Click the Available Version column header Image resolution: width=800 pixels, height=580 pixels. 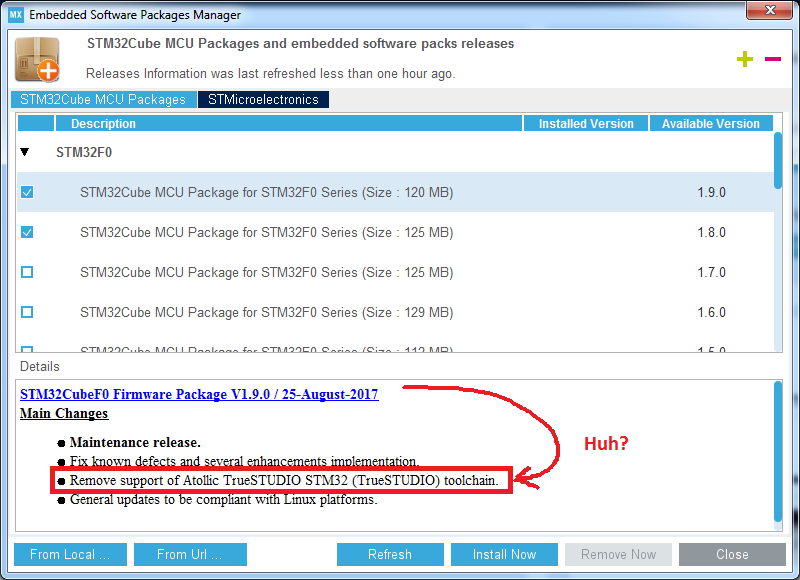pyautogui.click(x=711, y=123)
